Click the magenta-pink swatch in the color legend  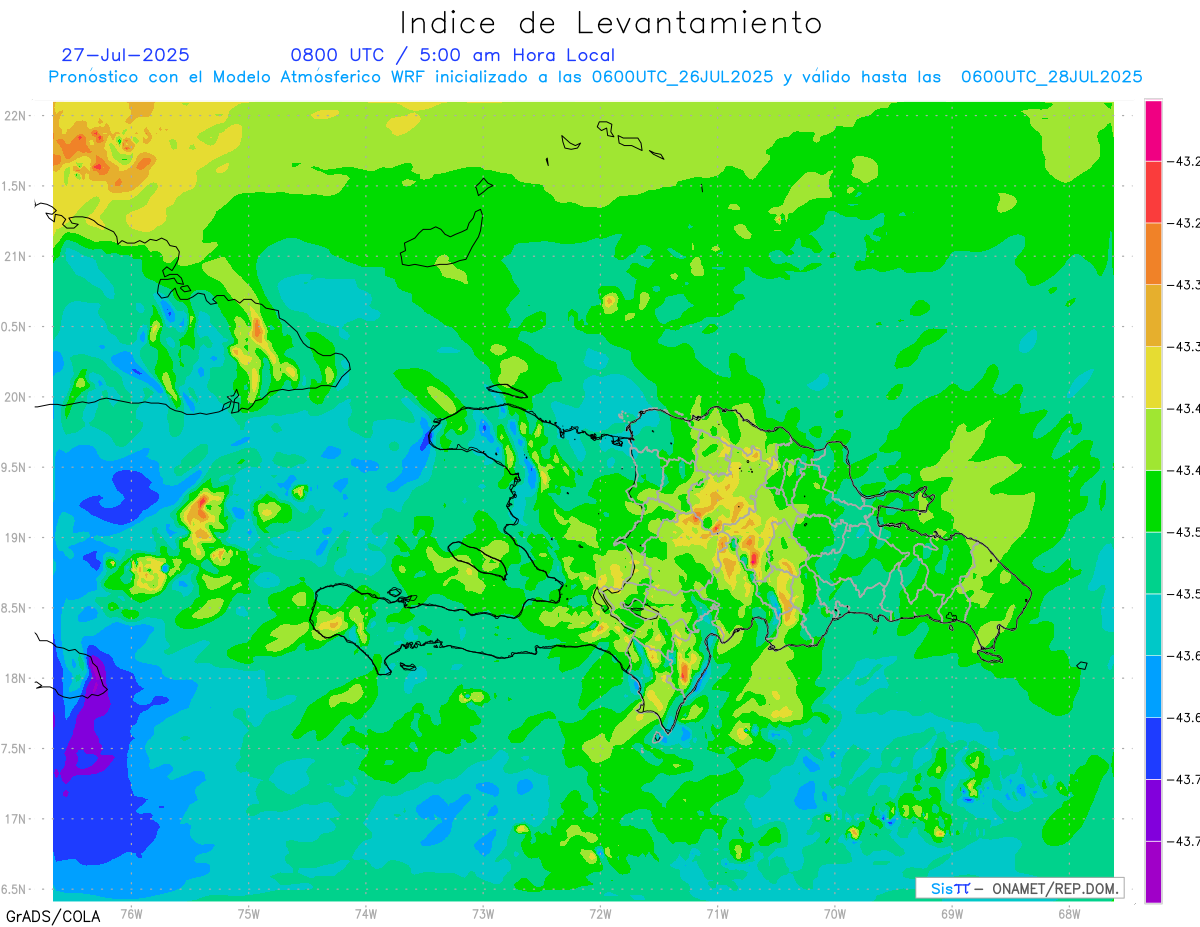coord(1153,130)
